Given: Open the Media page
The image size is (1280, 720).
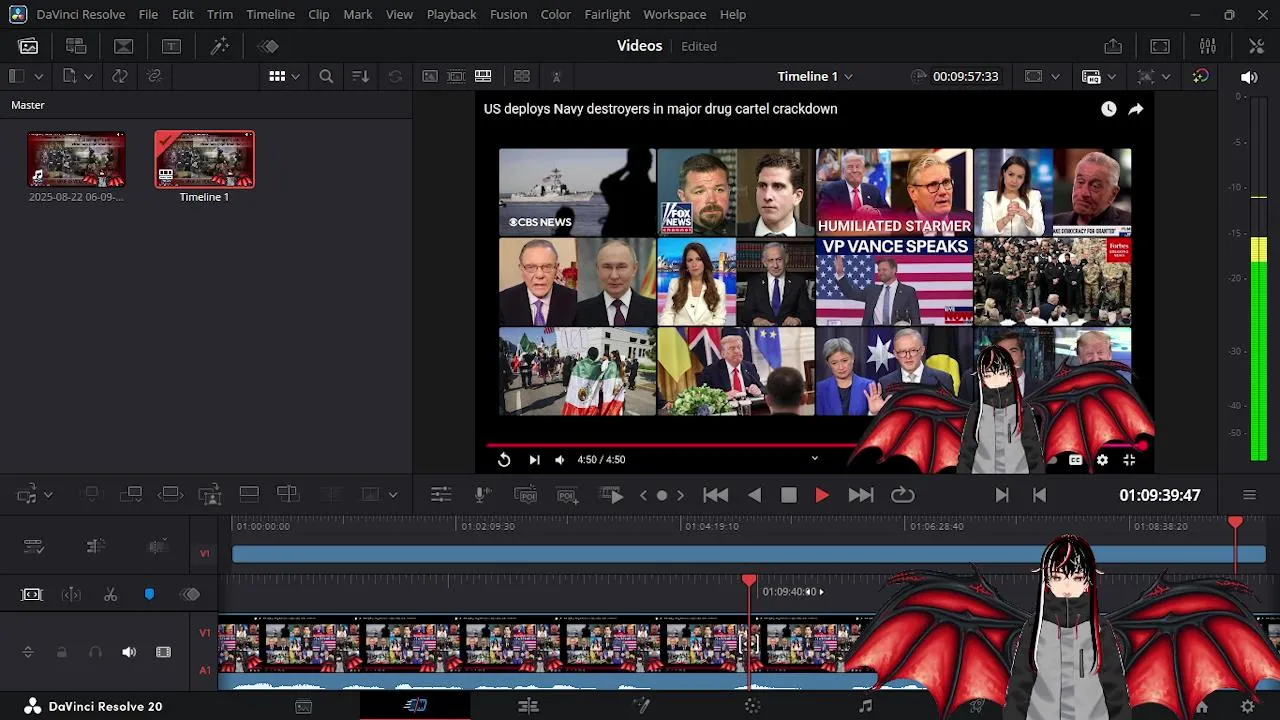Looking at the screenshot, I should click(x=304, y=706).
